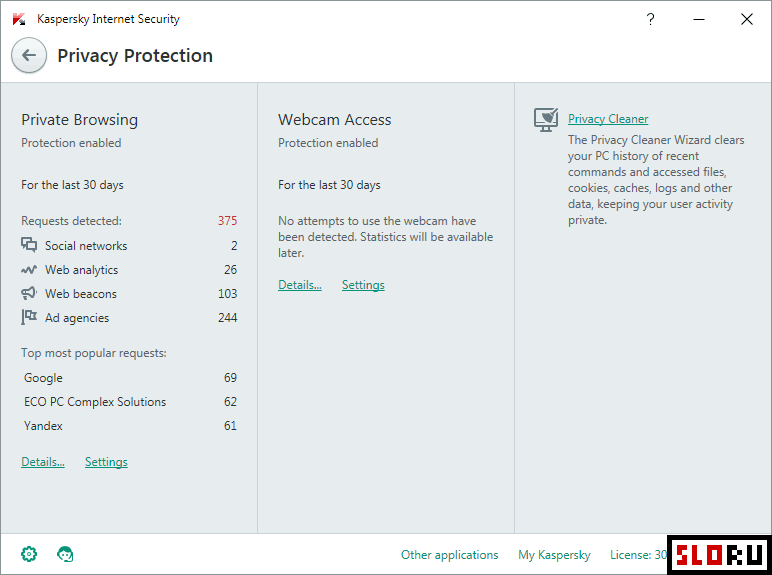Viewport: 772px width, 575px height.
Task: Click the Yandex count 61
Action: pyautogui.click(x=230, y=426)
